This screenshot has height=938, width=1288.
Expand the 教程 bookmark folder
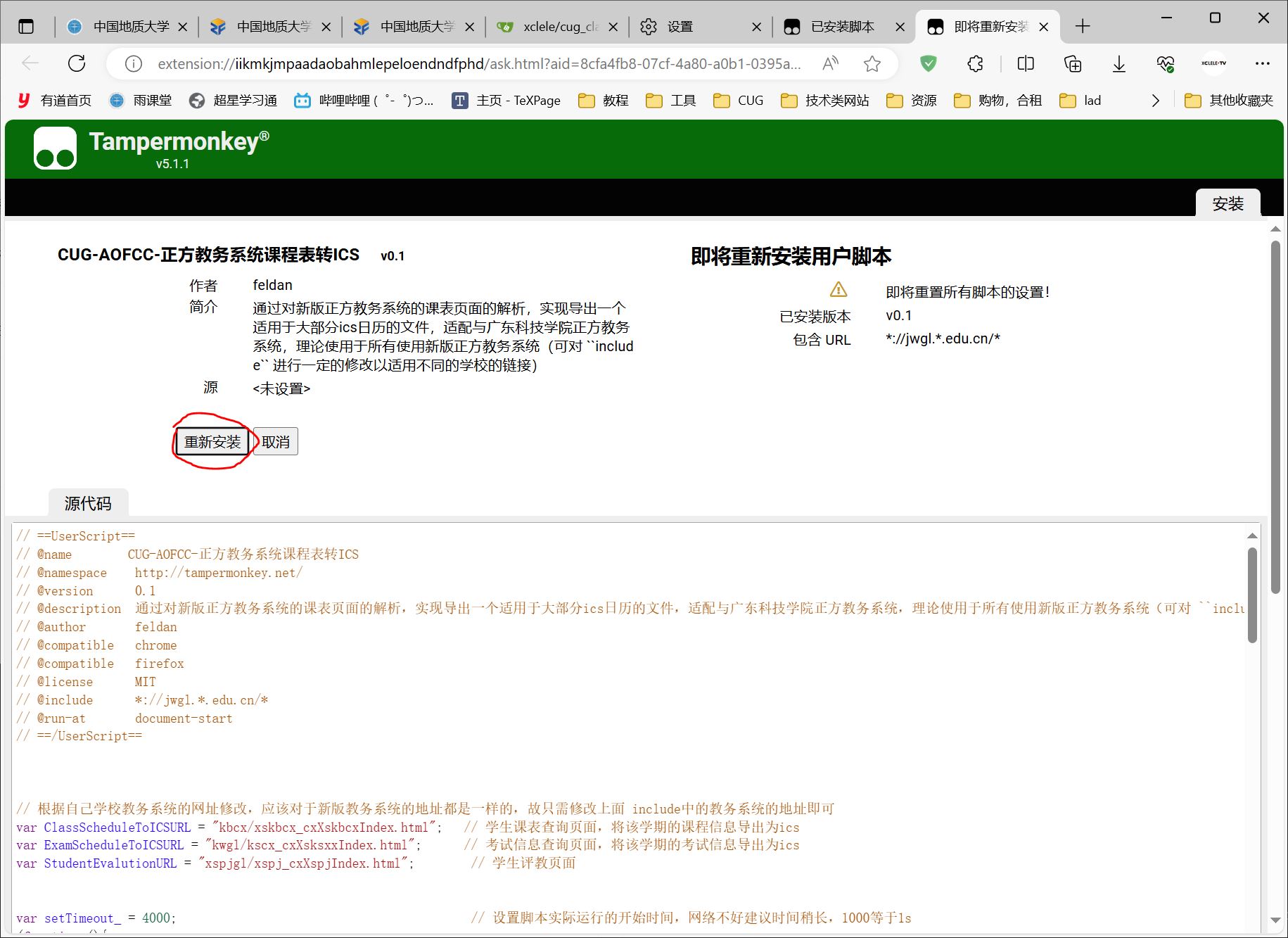tap(604, 101)
